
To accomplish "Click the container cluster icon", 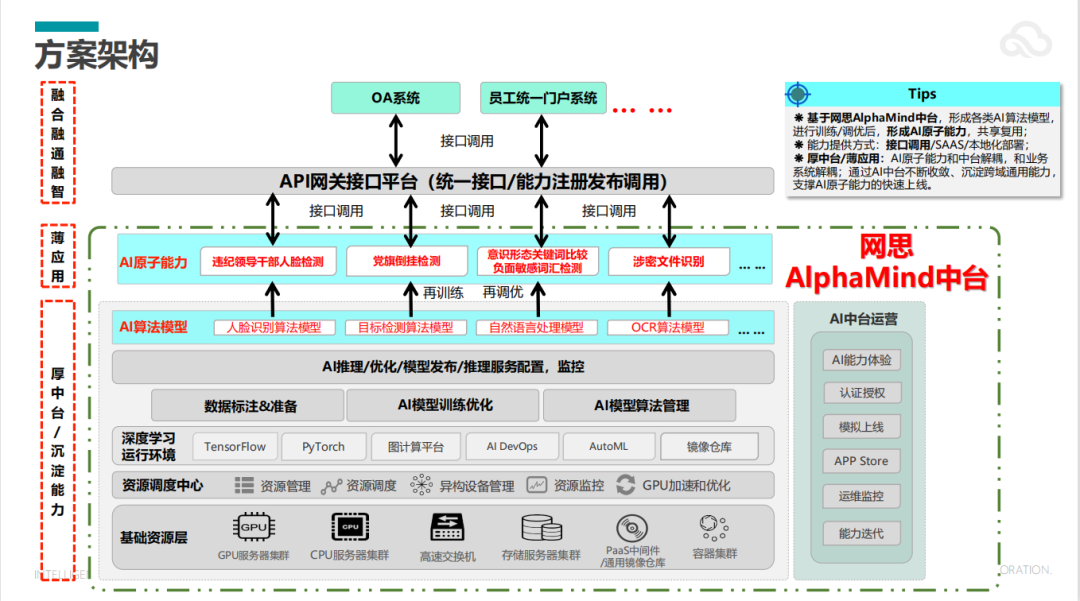I will 714,527.
